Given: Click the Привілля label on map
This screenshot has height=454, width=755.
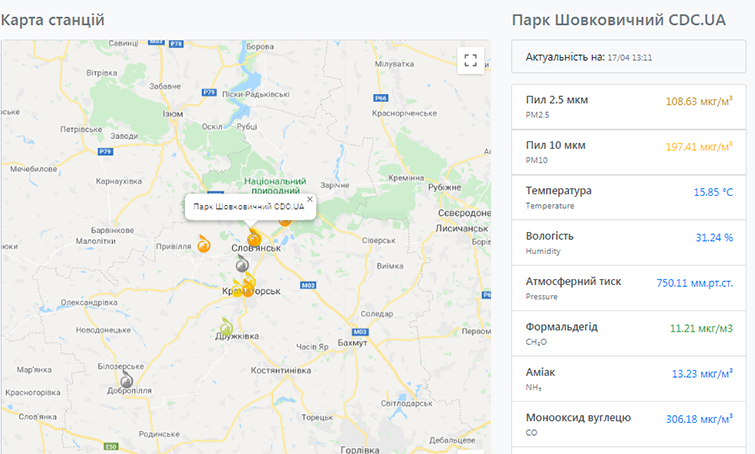Looking at the screenshot, I should [x=173, y=246].
